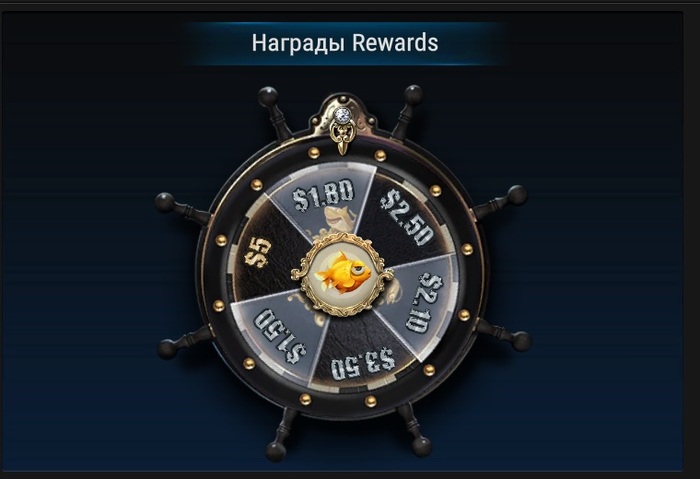This screenshot has height=479, width=700.
Task: Click the top-right ship wheel handle
Action: coord(407,110)
